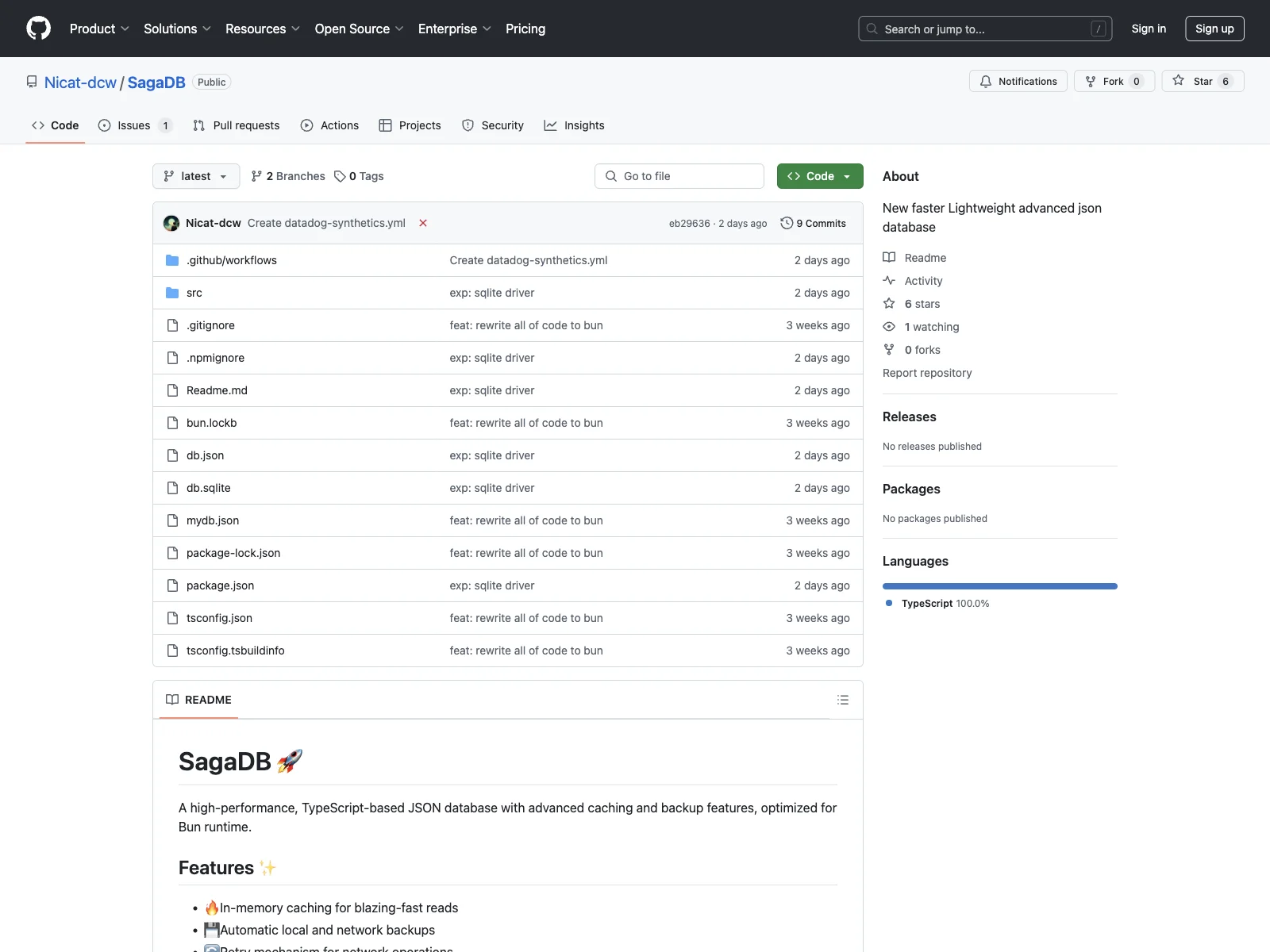The height and width of the screenshot is (952, 1270).
Task: Expand the Product menu
Action: tap(99, 29)
